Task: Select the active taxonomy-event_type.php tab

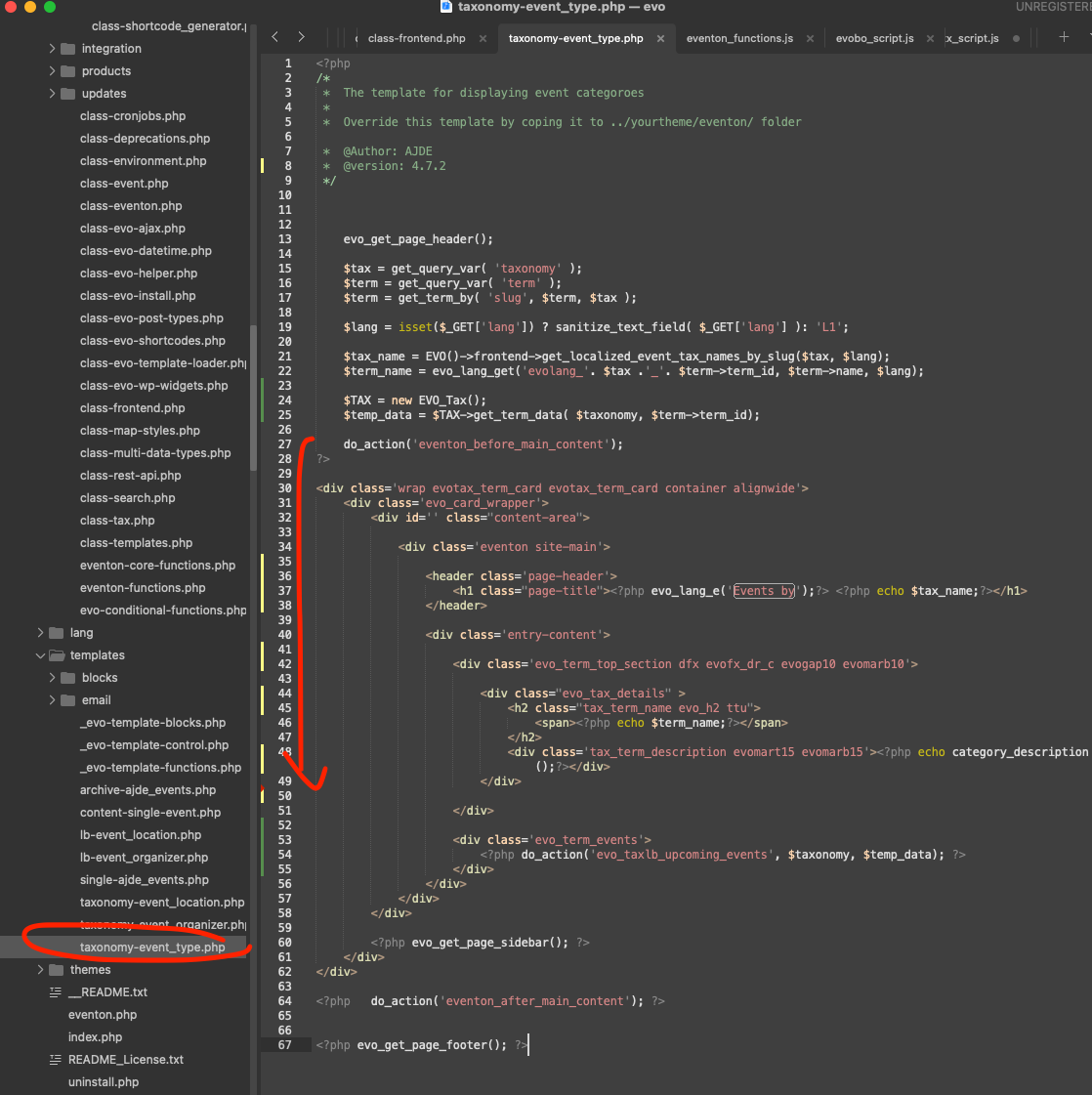Action: 575,38
